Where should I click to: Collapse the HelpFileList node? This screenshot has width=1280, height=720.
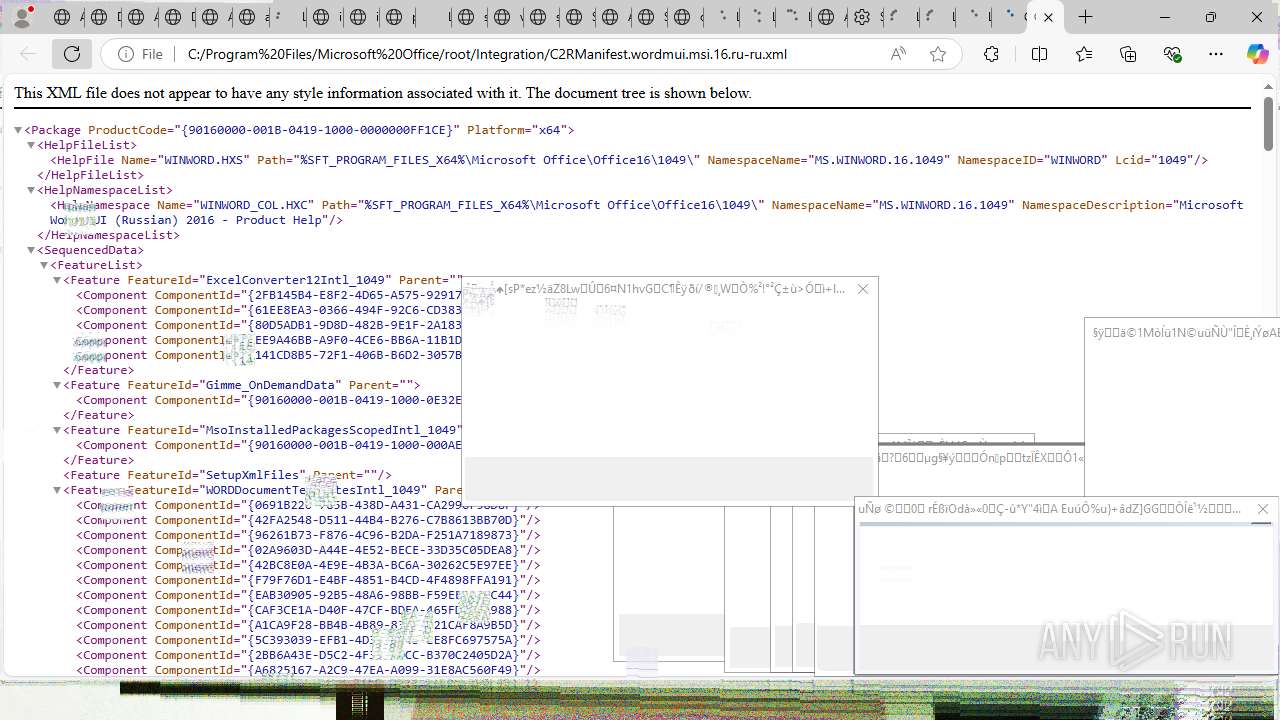pos(31,145)
